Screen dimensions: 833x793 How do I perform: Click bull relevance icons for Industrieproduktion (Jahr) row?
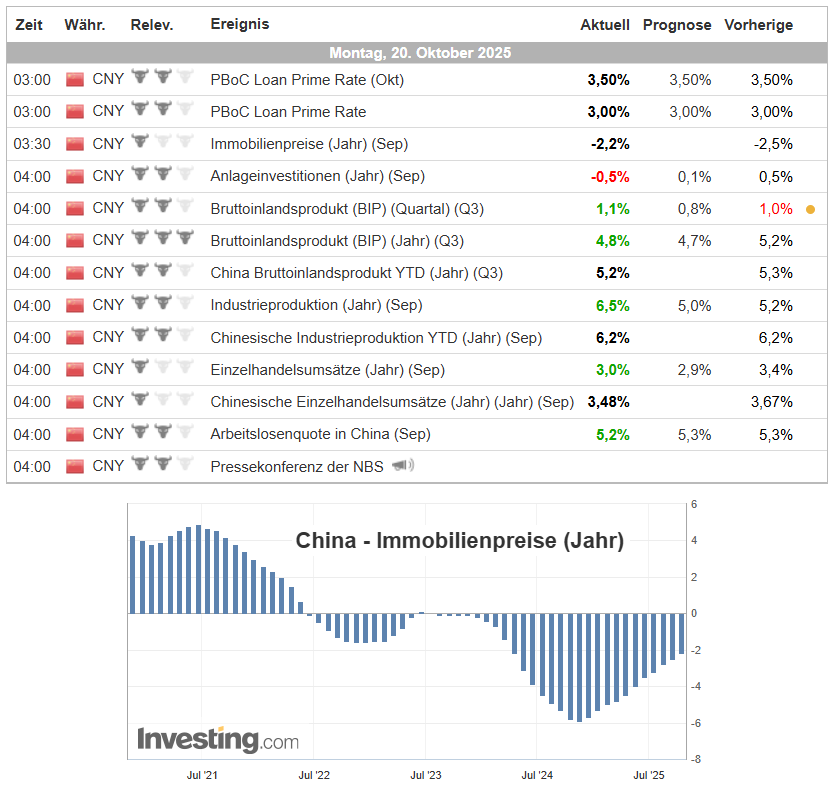coord(161,305)
